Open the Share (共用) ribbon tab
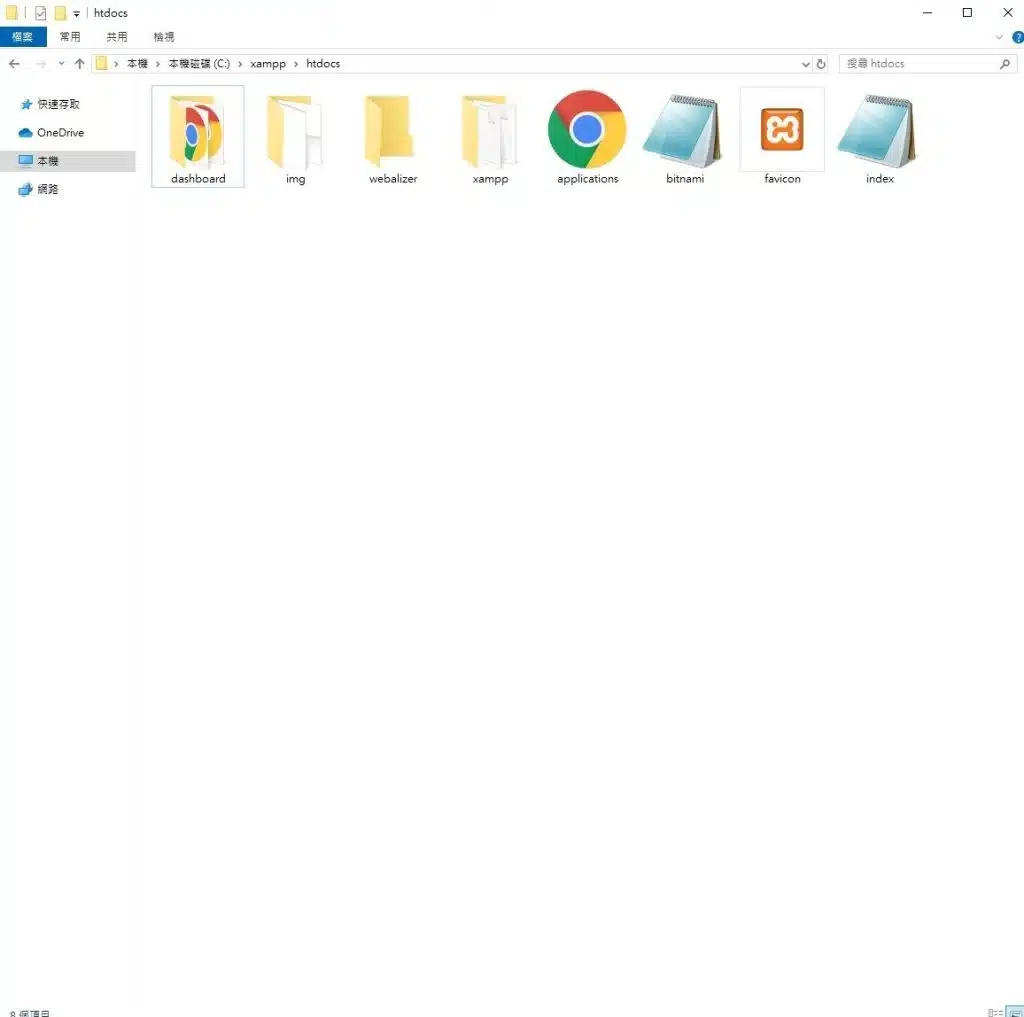Screen dimensions: 1024x1017 117,37
